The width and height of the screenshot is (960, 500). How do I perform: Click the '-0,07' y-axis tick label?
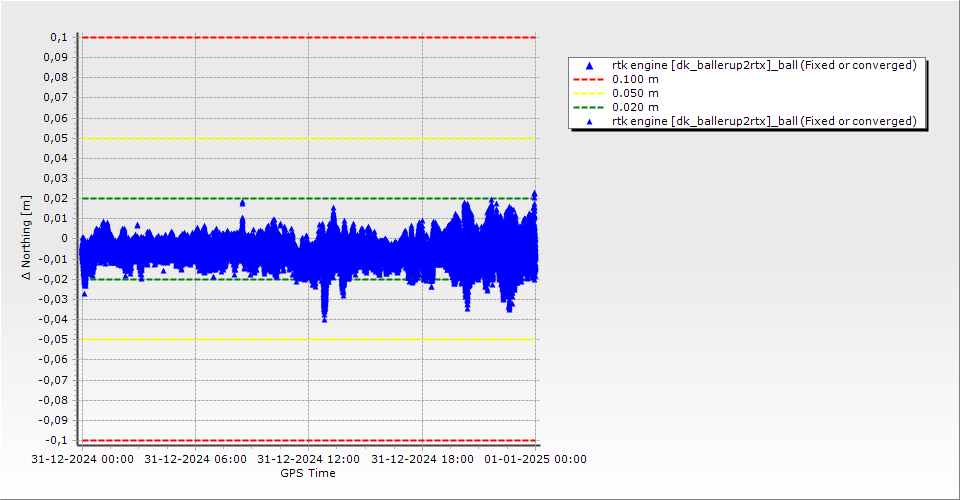coord(53,380)
